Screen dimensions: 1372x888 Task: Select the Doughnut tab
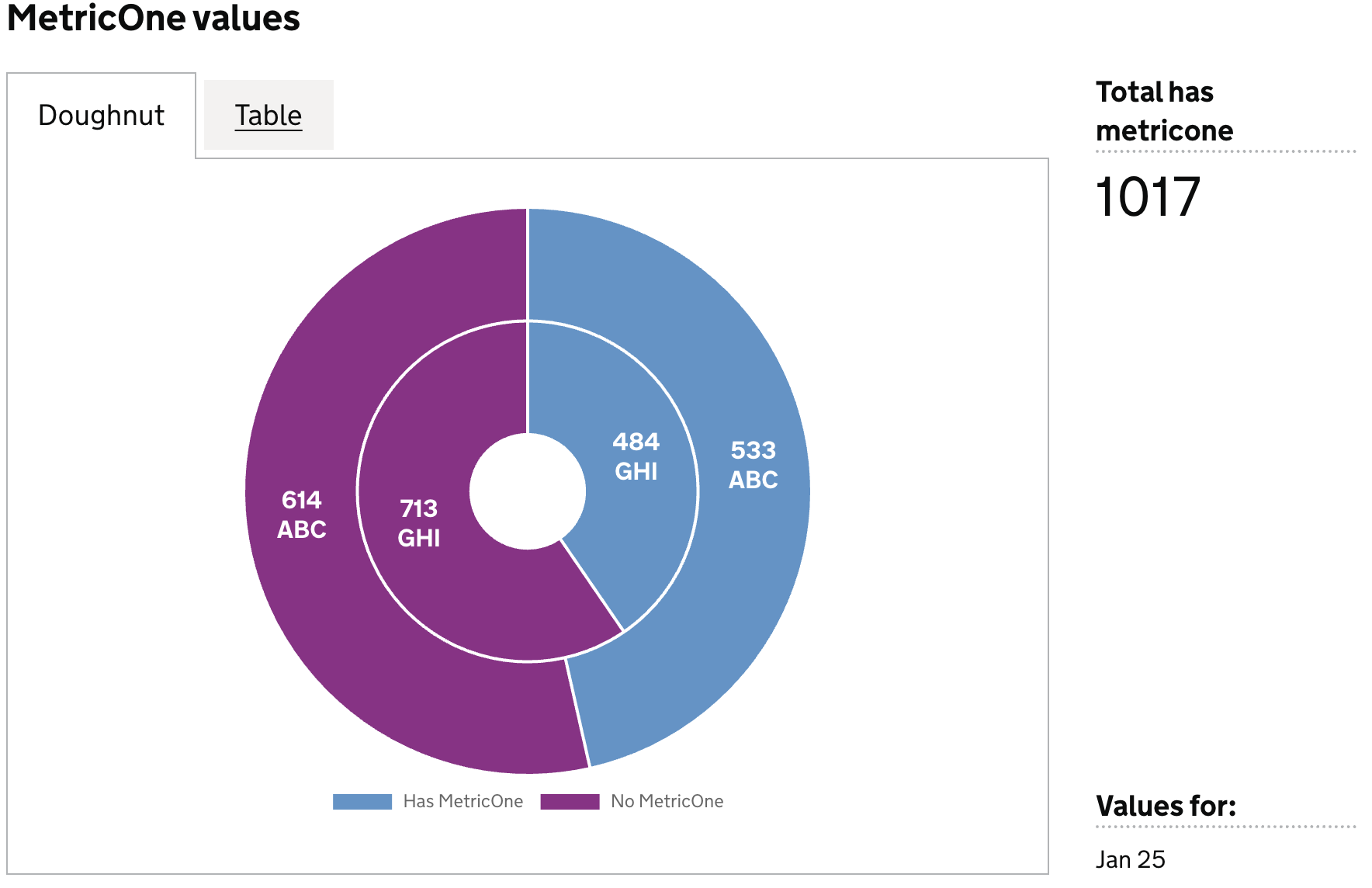pos(101,116)
